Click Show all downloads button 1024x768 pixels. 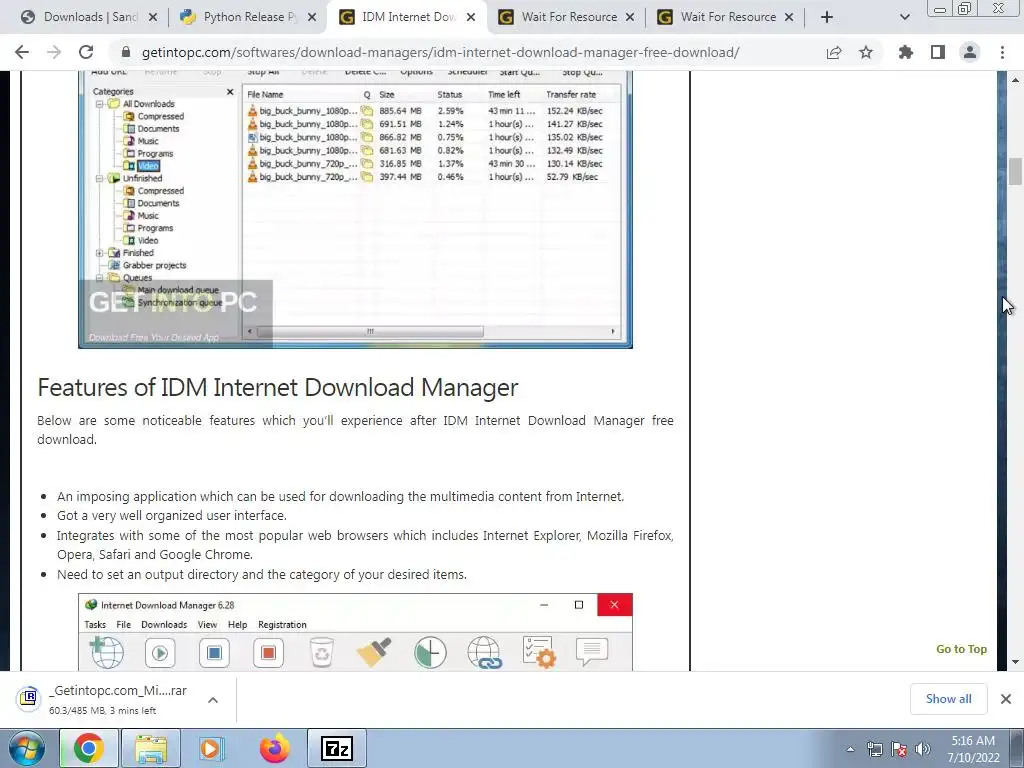tap(948, 699)
